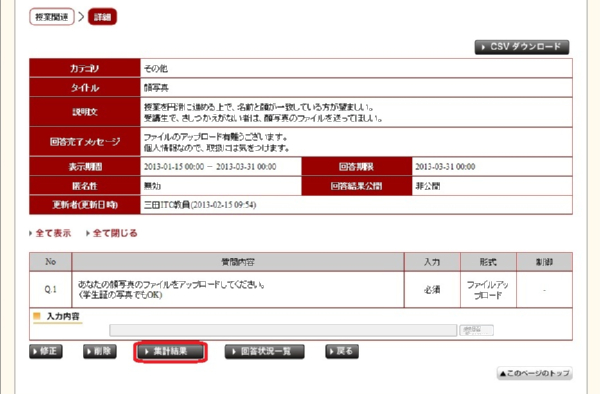Click the 授業関連 breadcrumb button

tap(52, 17)
